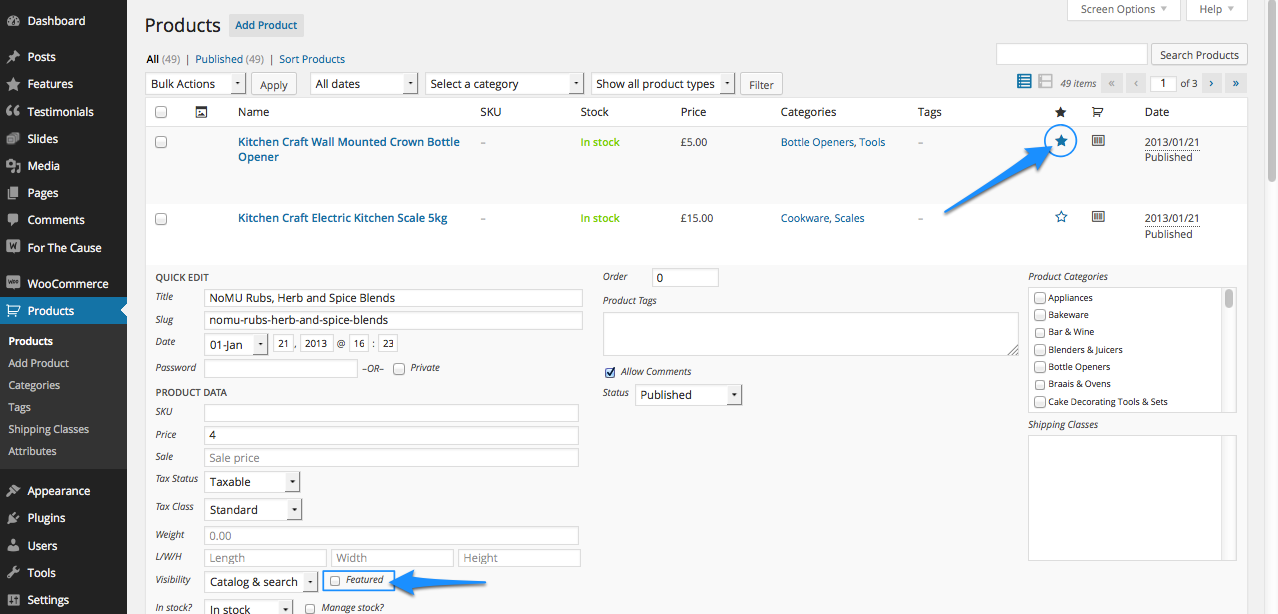This screenshot has height=614, width=1278.
Task: Open the Plugins sidebar menu
Action: (46, 518)
